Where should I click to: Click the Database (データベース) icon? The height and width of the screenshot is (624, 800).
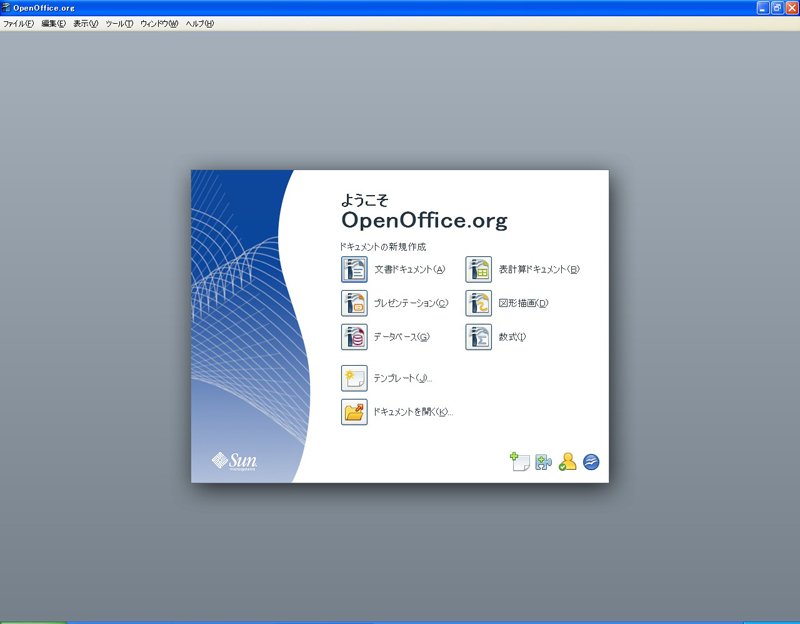(x=354, y=337)
